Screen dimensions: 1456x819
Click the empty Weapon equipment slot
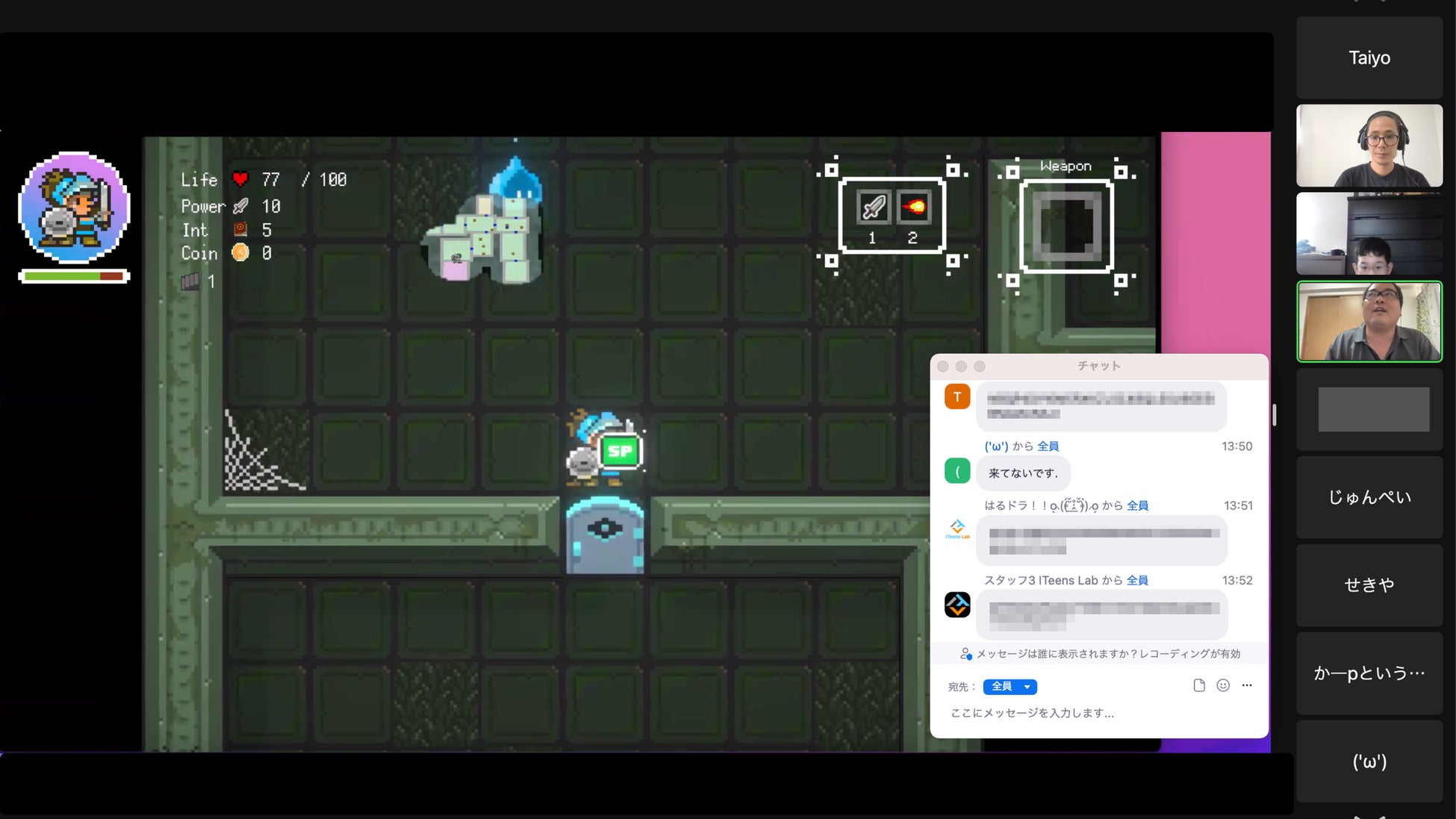tap(1066, 227)
